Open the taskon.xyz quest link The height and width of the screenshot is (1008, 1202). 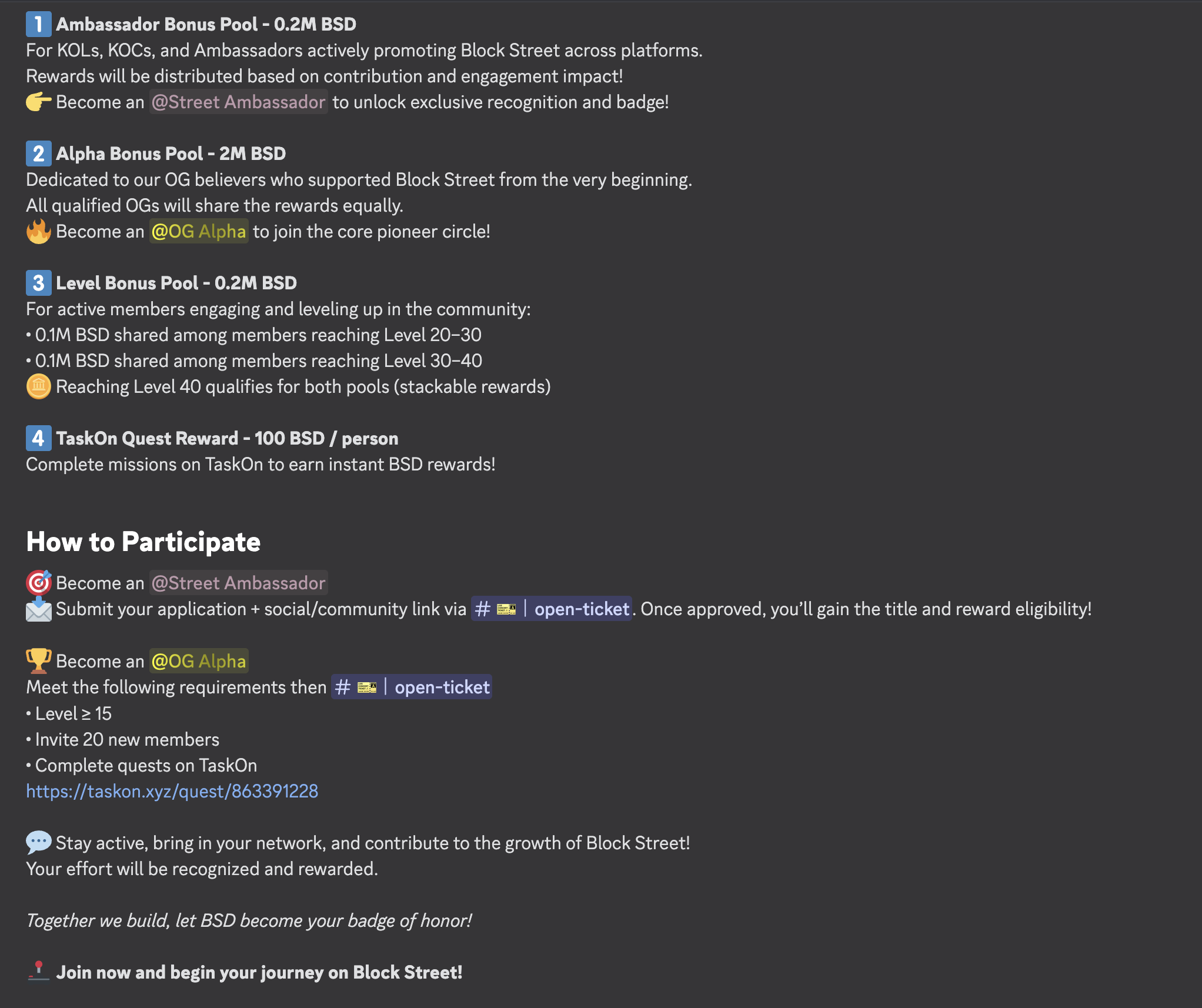[x=172, y=792]
